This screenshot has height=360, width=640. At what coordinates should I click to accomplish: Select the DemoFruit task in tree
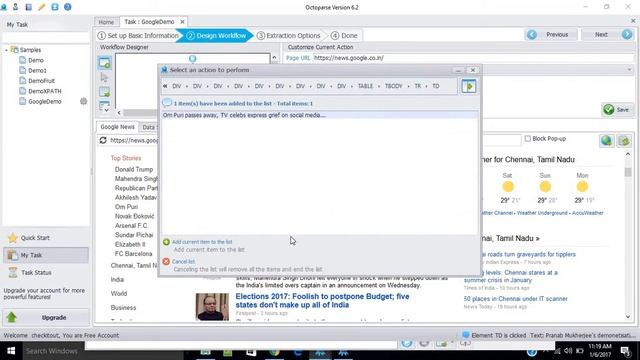(x=41, y=81)
